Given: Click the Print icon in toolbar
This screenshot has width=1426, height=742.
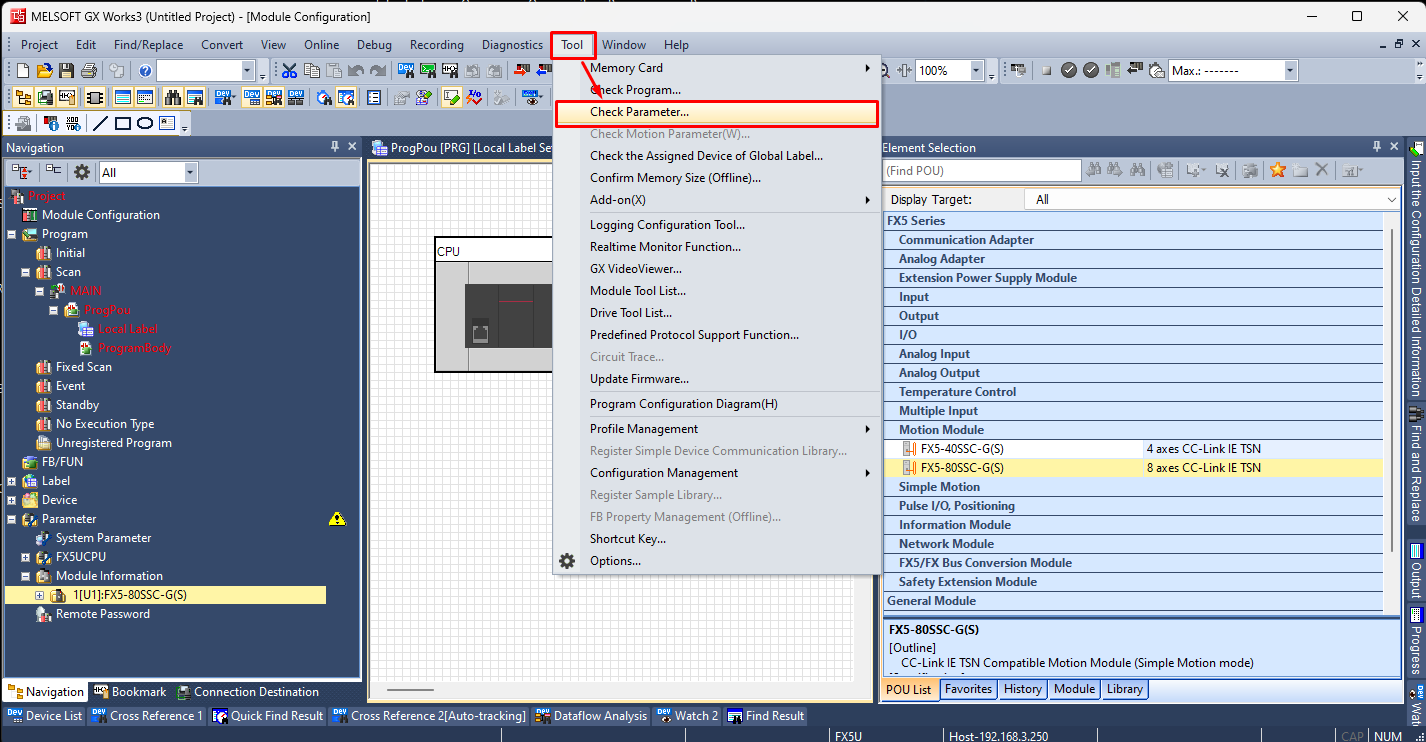Looking at the screenshot, I should tap(88, 71).
